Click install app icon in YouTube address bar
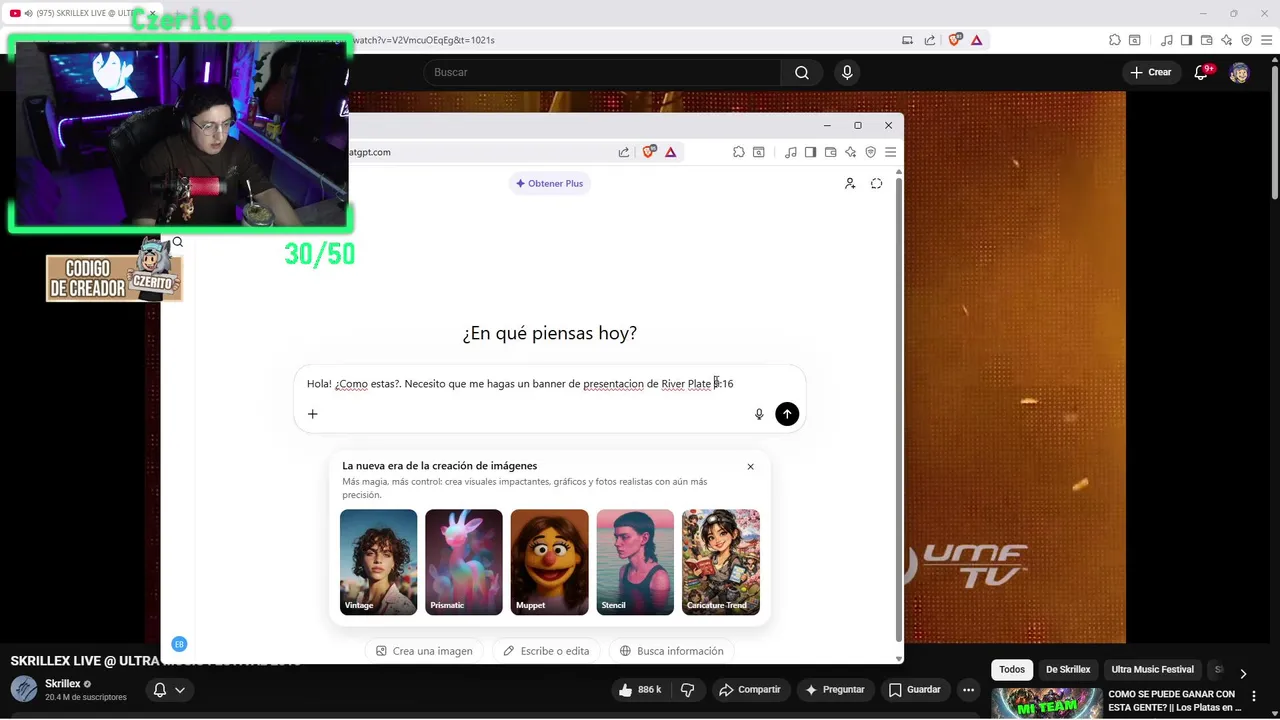 (x=908, y=40)
